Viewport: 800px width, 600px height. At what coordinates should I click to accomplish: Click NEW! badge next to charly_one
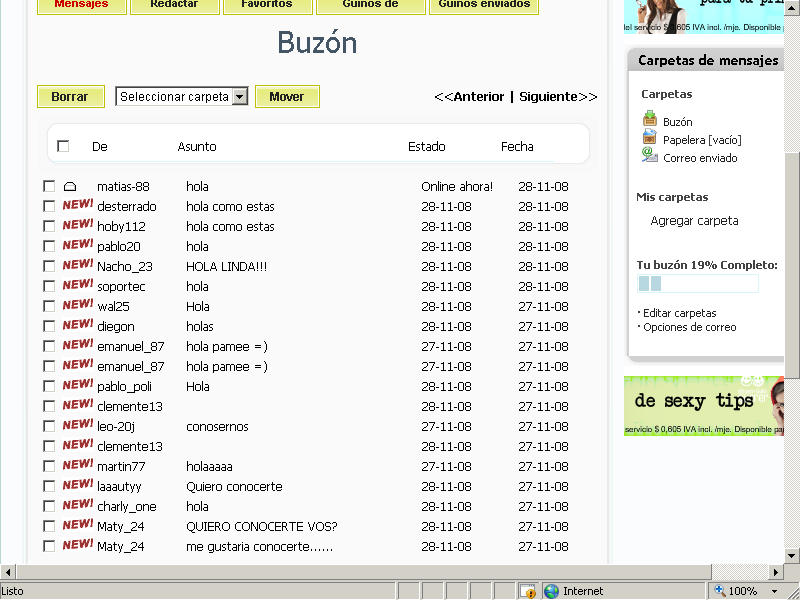coord(78,505)
